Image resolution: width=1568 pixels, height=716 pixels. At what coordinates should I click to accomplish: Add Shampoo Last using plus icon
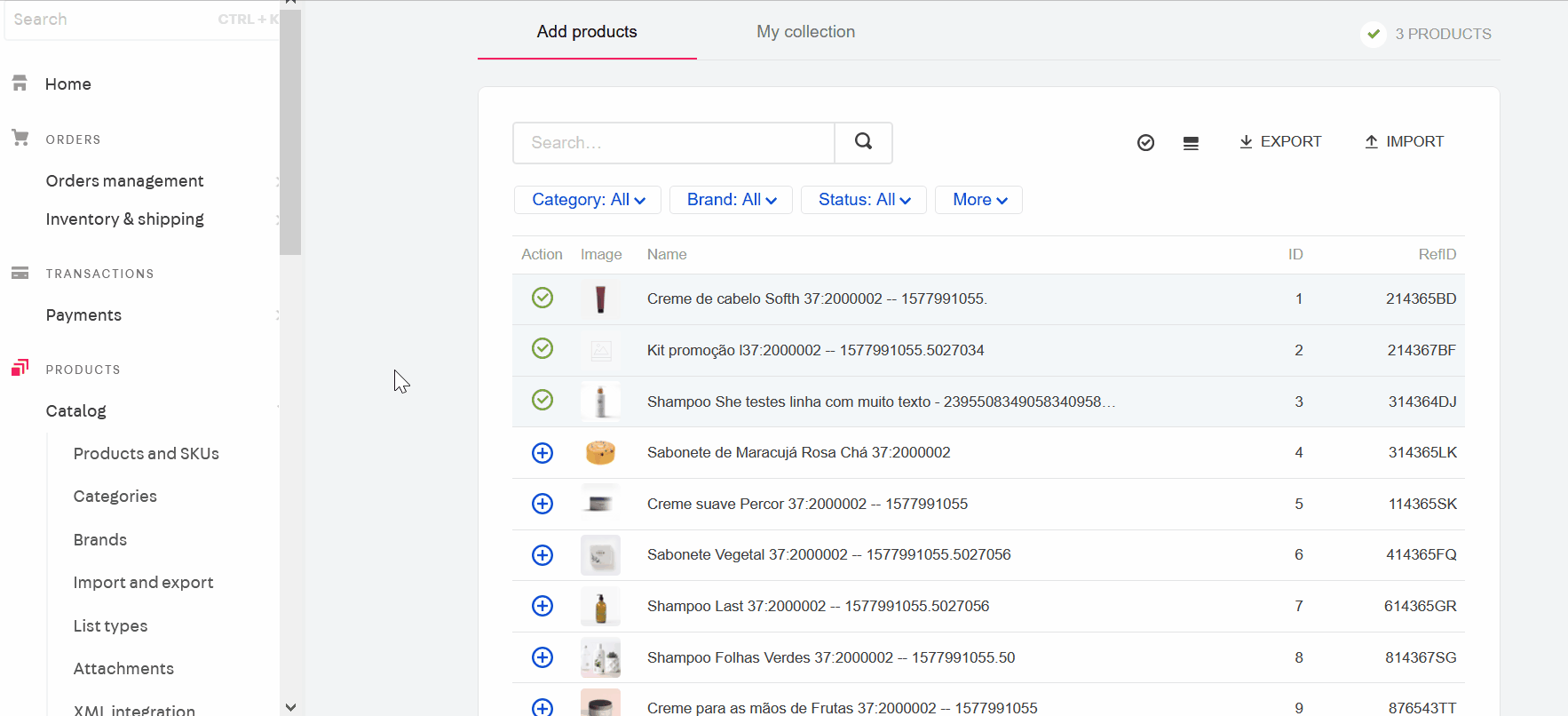tap(542, 606)
